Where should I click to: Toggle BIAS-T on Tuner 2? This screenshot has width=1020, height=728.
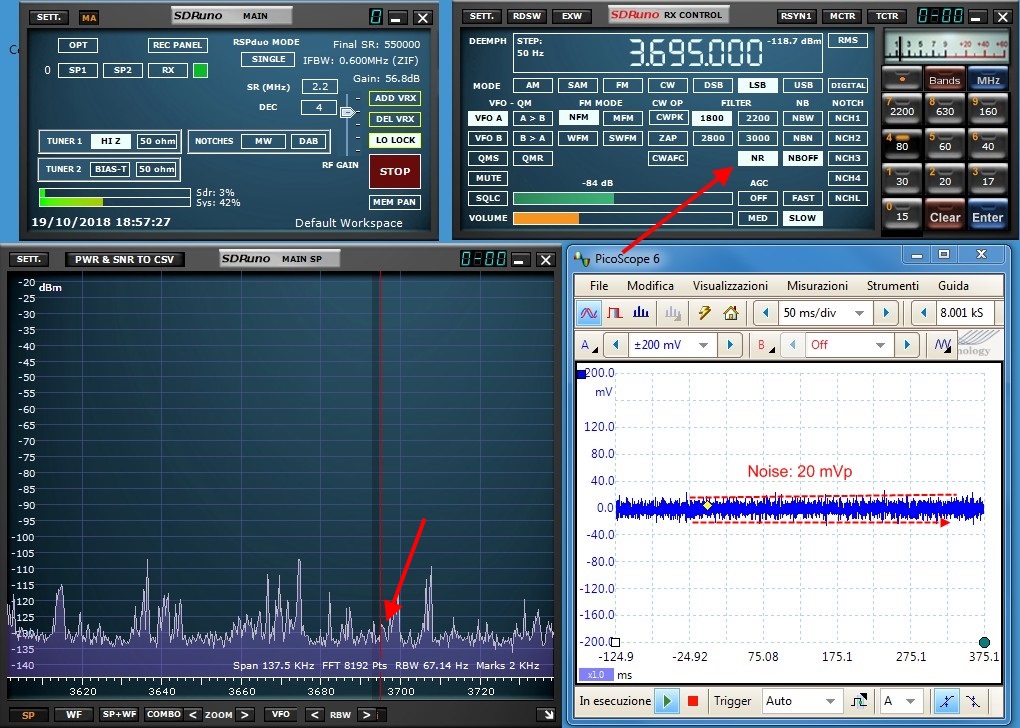pyautogui.click(x=110, y=169)
